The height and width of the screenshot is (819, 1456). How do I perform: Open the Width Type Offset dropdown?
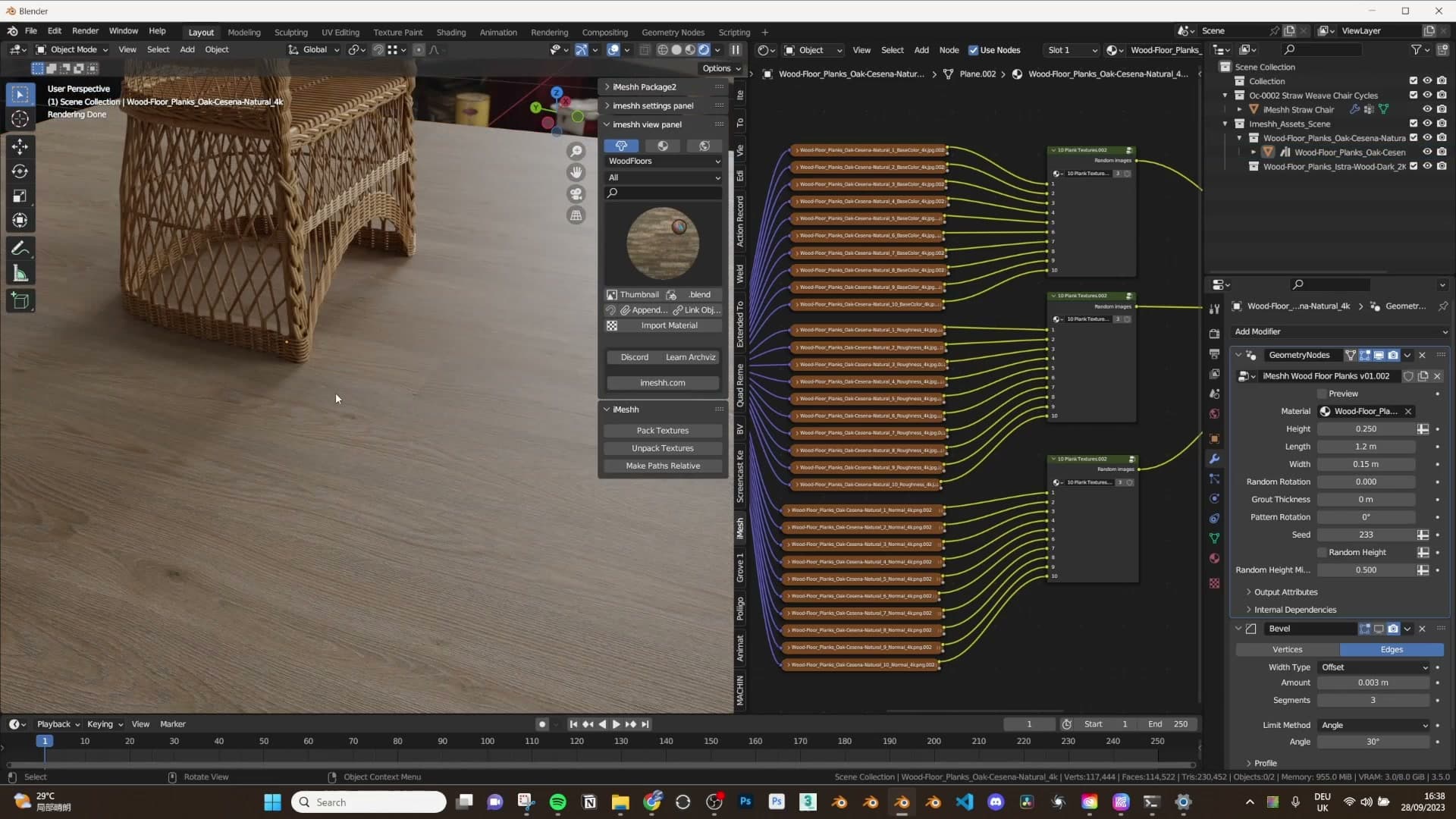pos(1374,667)
